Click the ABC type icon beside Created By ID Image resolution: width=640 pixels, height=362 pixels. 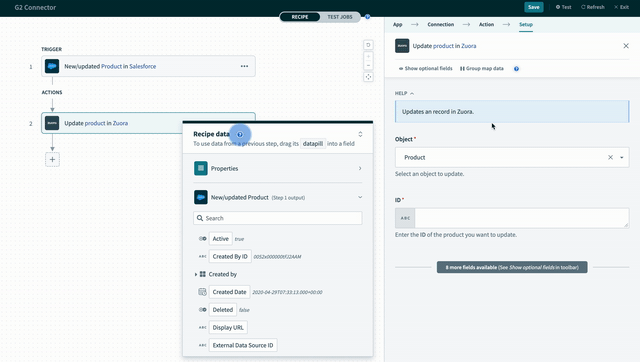pyautogui.click(x=202, y=256)
